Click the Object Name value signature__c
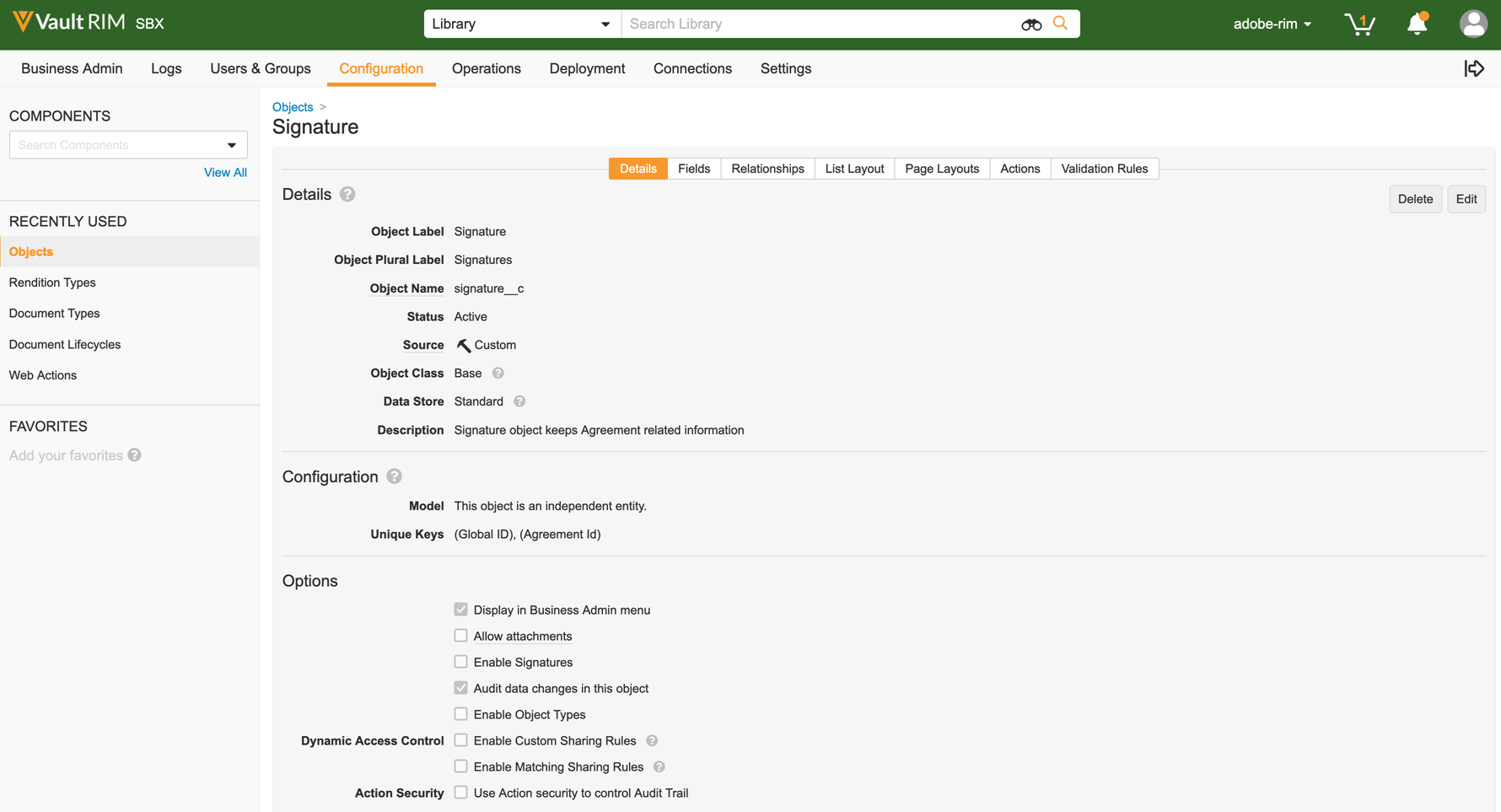Screen dimensions: 1501x812 click(x=489, y=288)
